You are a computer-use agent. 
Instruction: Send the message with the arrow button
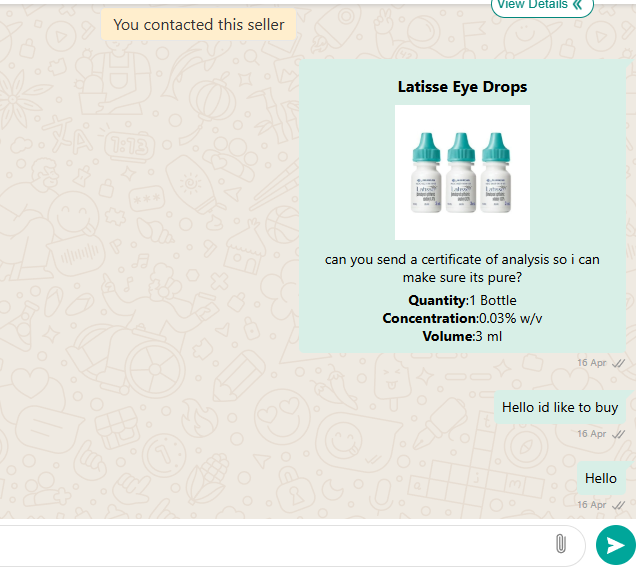[615, 545]
